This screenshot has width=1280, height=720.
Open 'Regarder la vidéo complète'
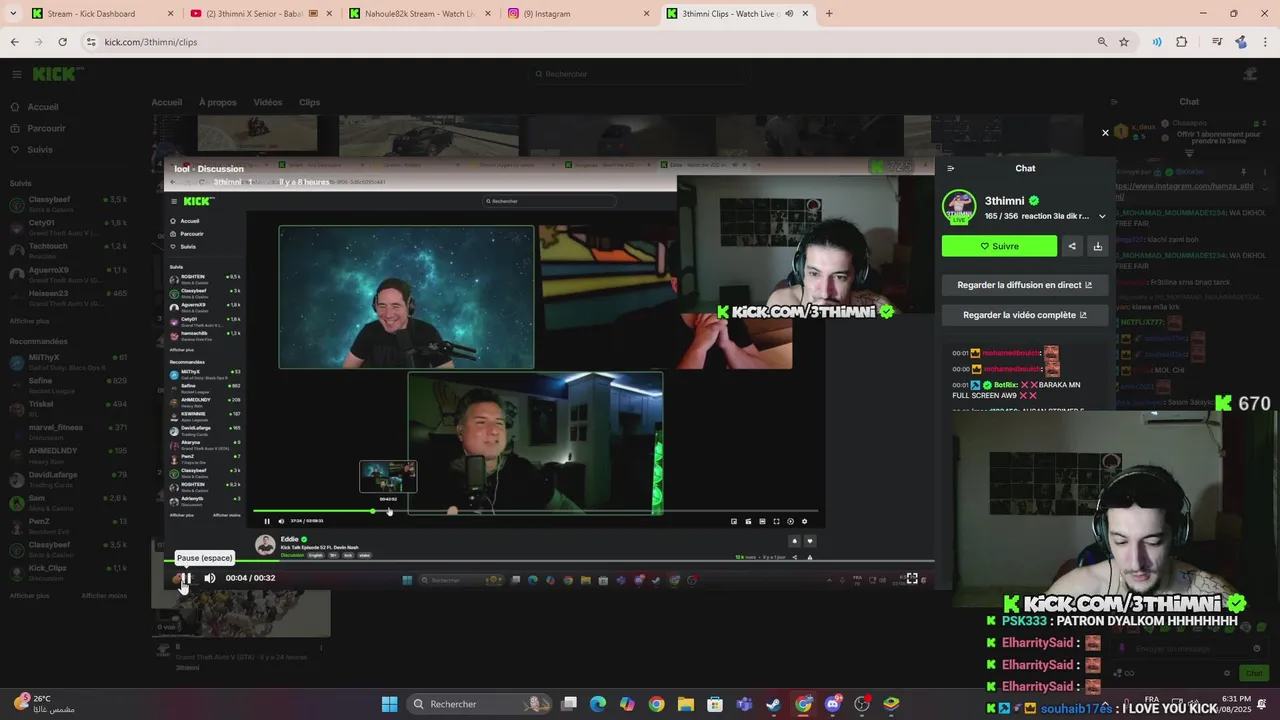click(x=1025, y=315)
